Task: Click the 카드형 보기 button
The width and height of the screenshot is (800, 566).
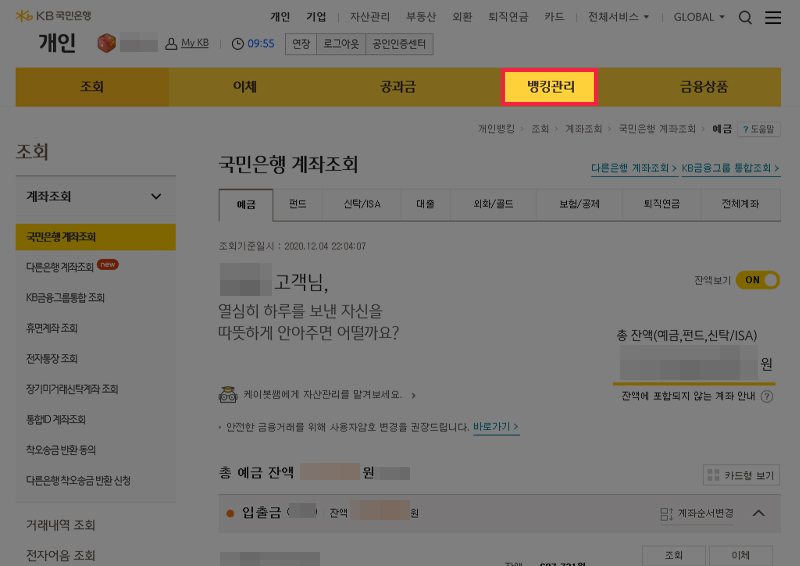Action: tap(741, 475)
